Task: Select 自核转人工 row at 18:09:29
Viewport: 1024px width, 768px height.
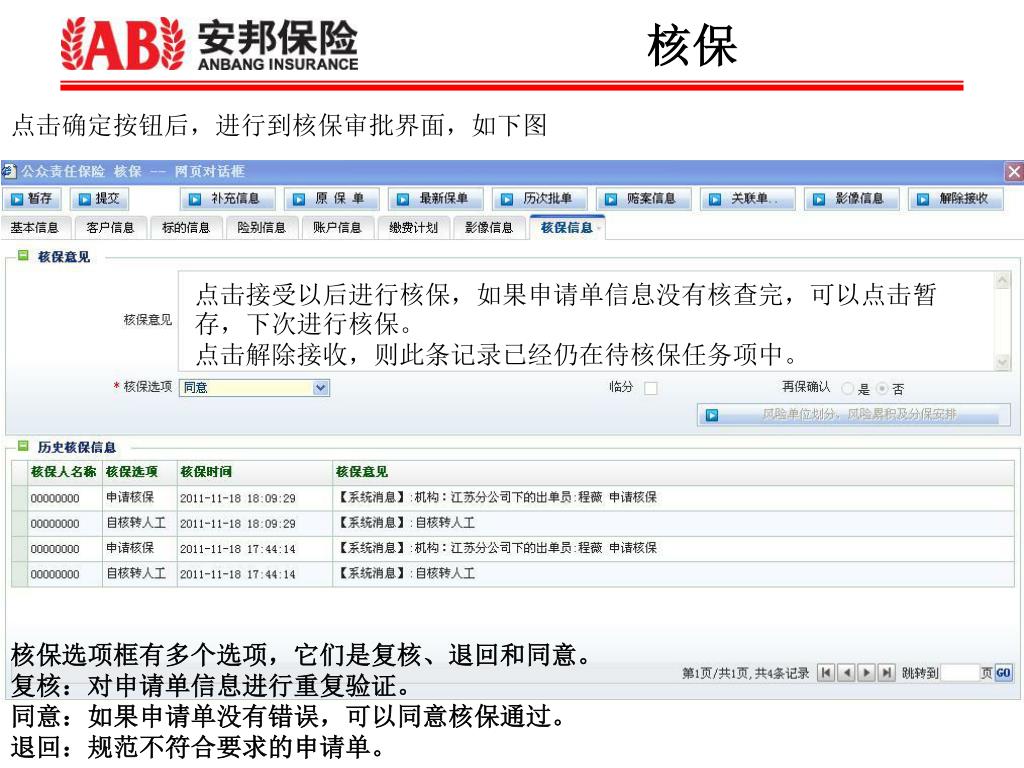Action: click(x=513, y=523)
